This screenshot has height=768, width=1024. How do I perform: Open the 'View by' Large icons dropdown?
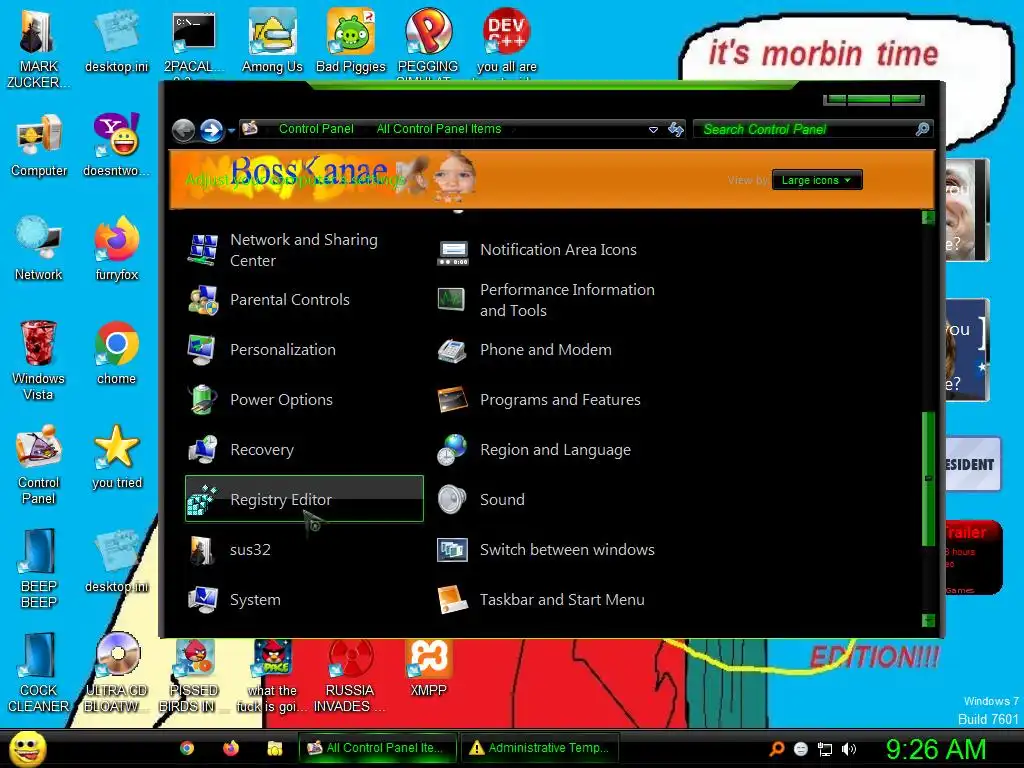[x=817, y=180]
